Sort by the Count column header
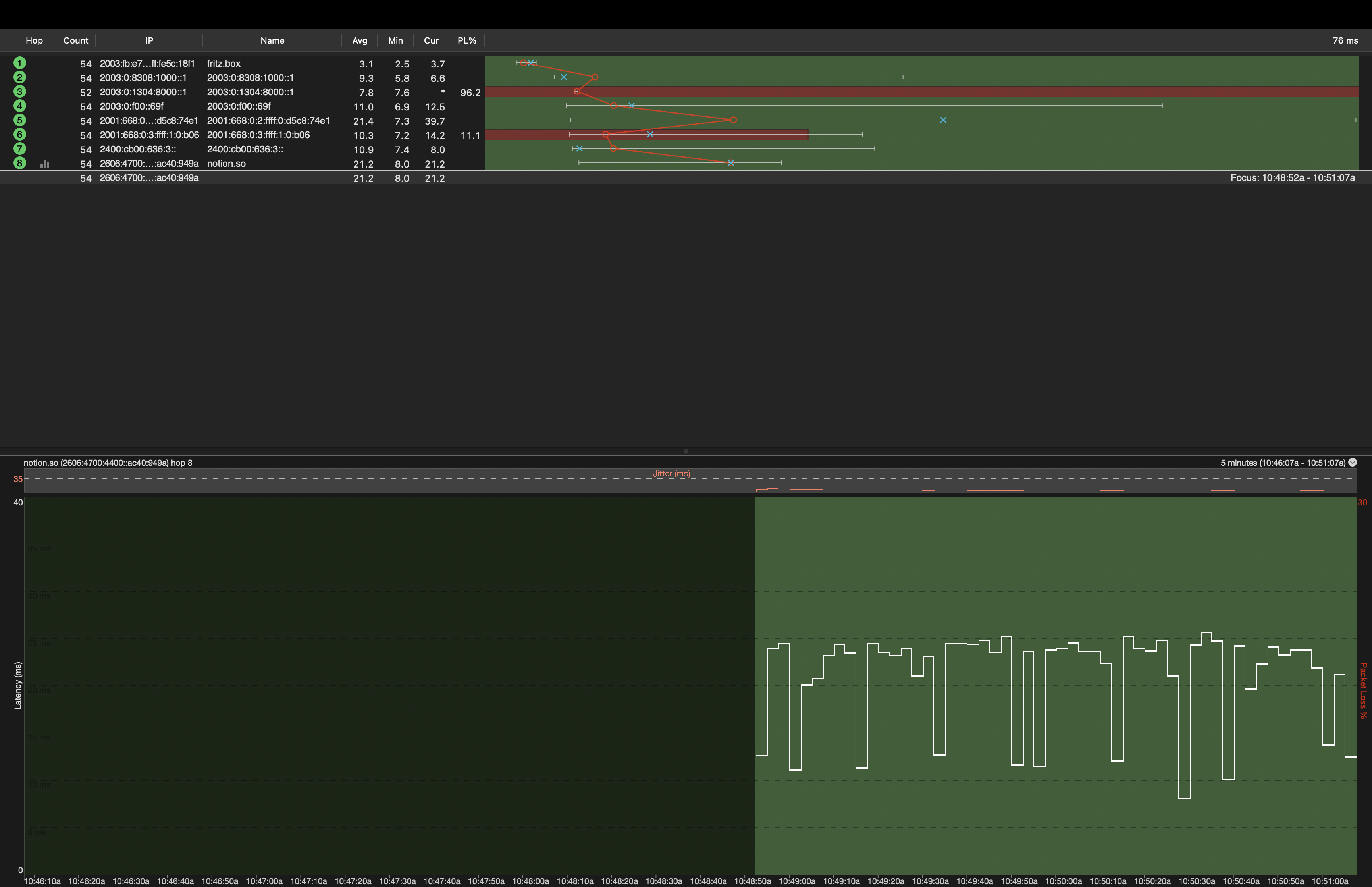Screen dimensions: 1372x887 (75, 40)
